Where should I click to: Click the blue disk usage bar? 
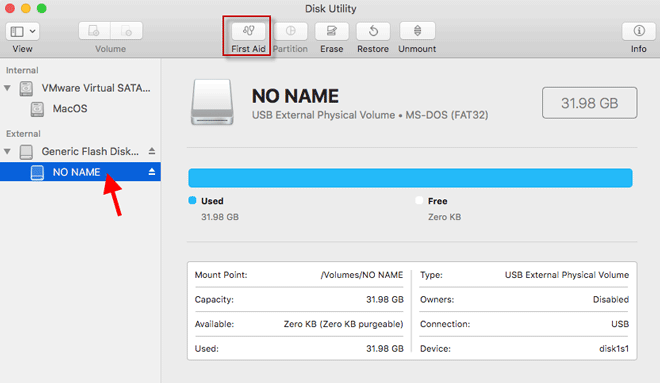(x=410, y=178)
